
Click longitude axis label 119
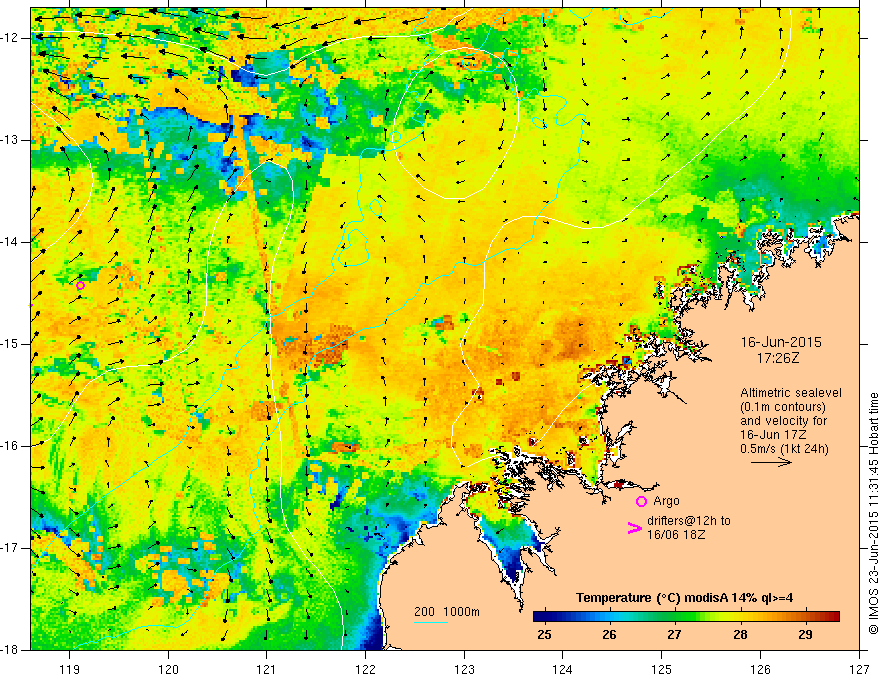70,669
